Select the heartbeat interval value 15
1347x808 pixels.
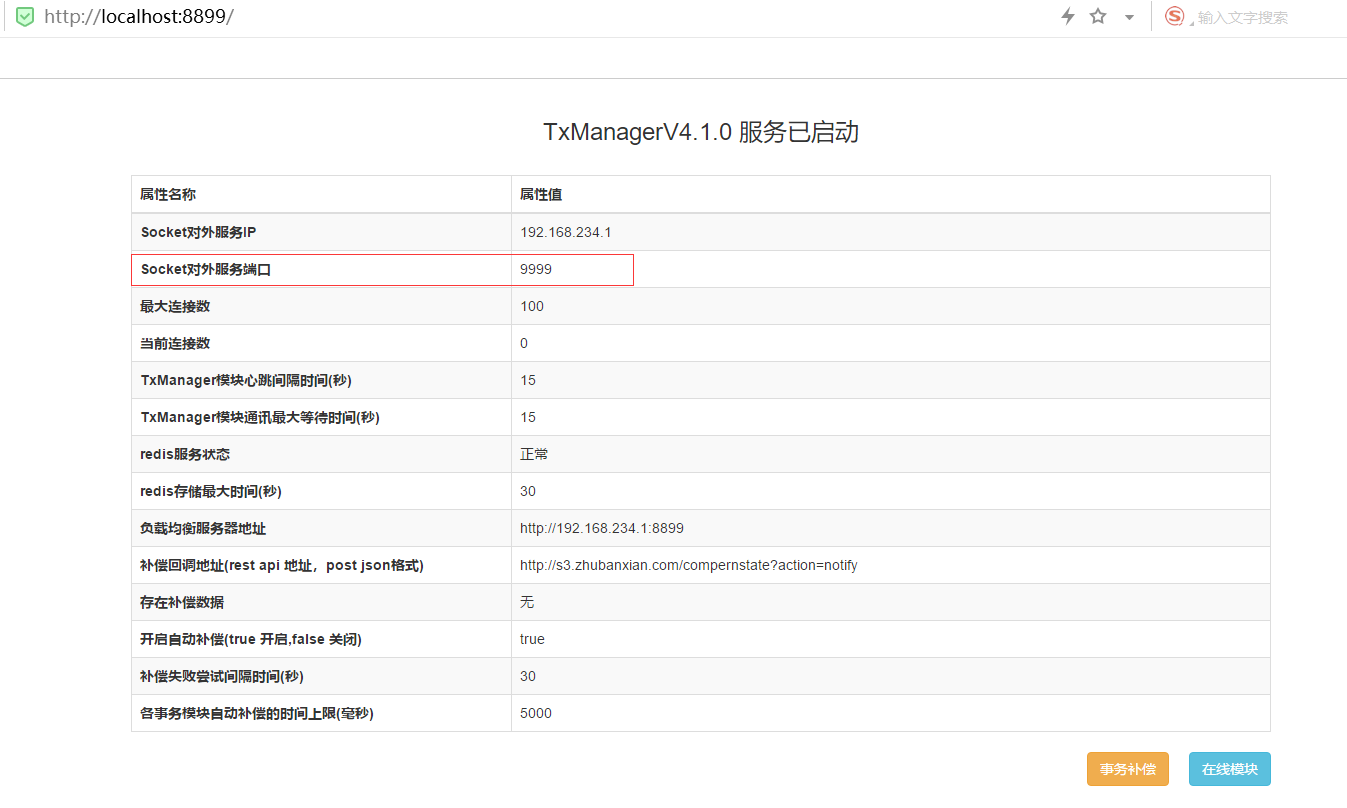click(528, 380)
